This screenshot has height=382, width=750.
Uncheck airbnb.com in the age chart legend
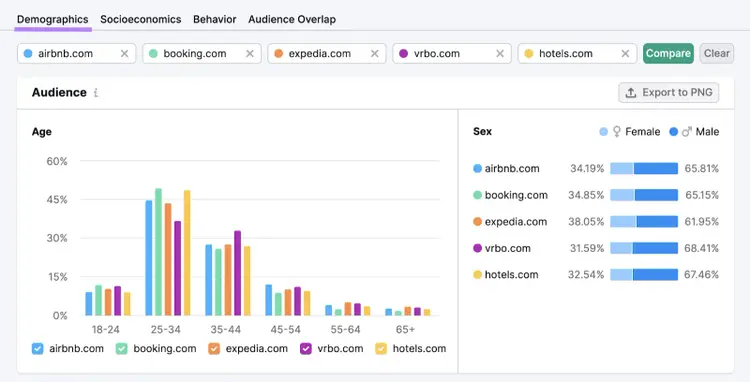coord(37,349)
